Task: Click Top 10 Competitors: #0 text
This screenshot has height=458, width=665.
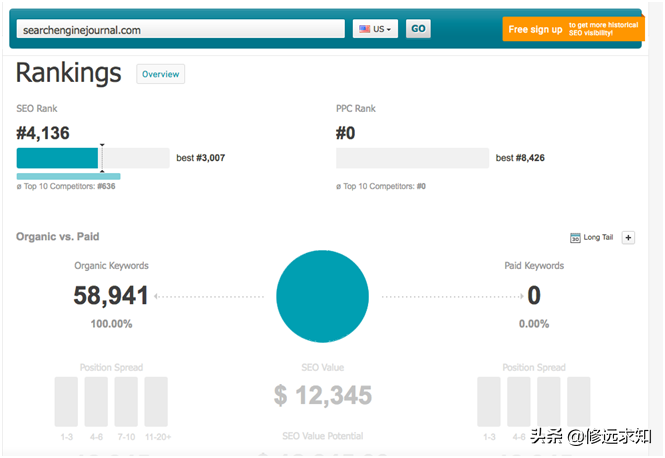Action: [x=381, y=186]
